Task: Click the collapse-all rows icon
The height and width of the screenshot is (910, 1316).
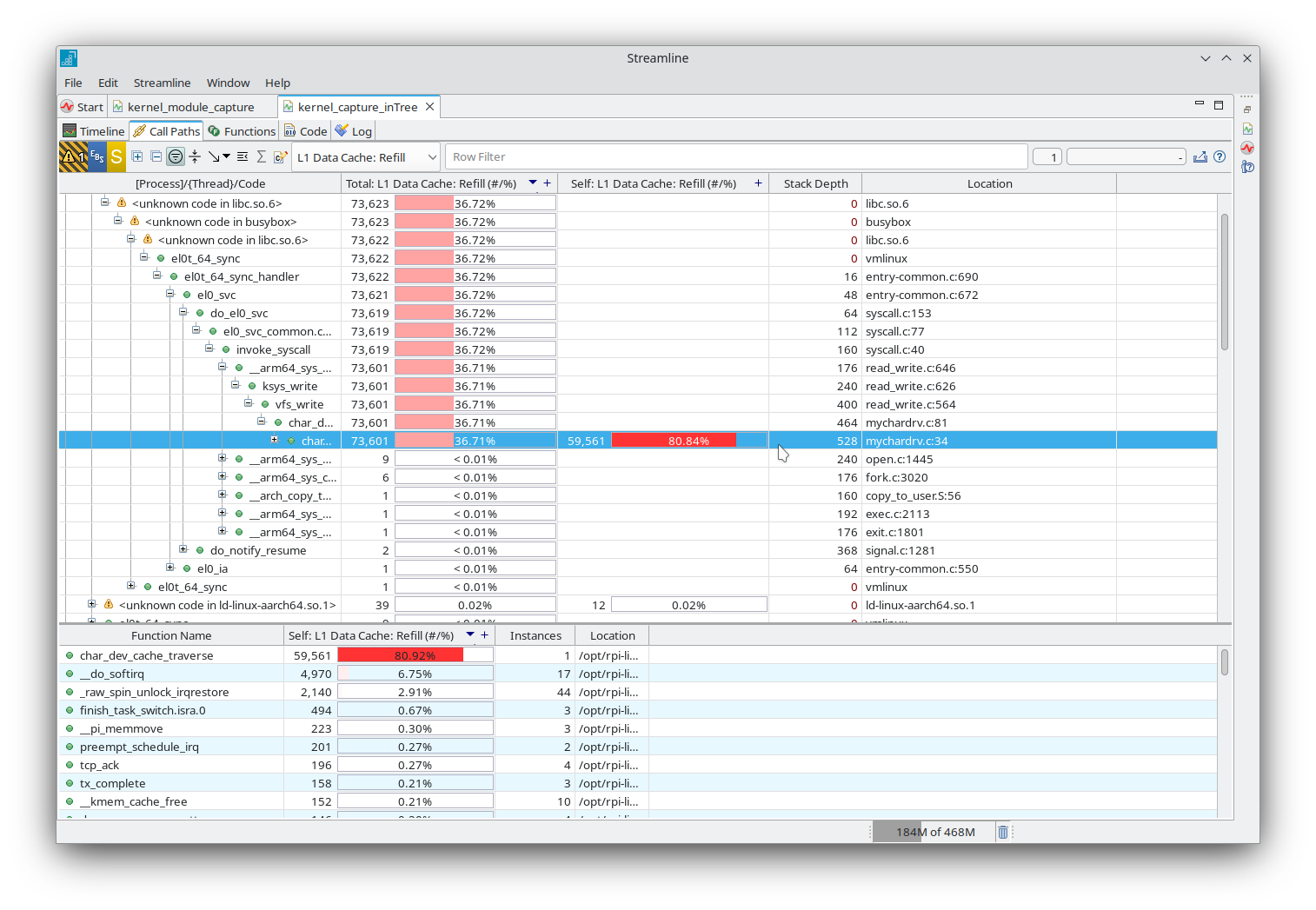Action: 156,156
